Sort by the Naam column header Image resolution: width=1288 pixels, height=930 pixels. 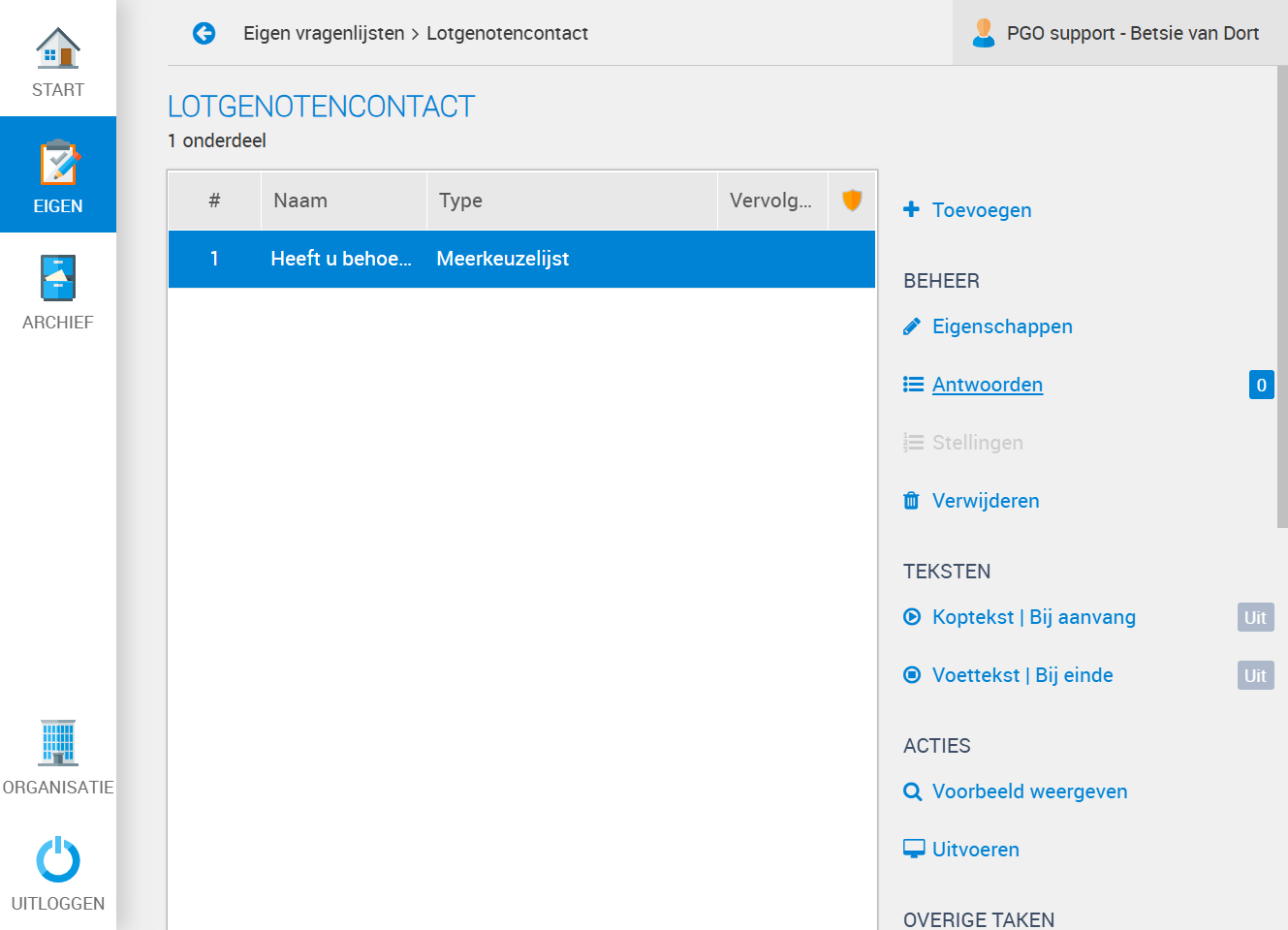click(x=344, y=201)
